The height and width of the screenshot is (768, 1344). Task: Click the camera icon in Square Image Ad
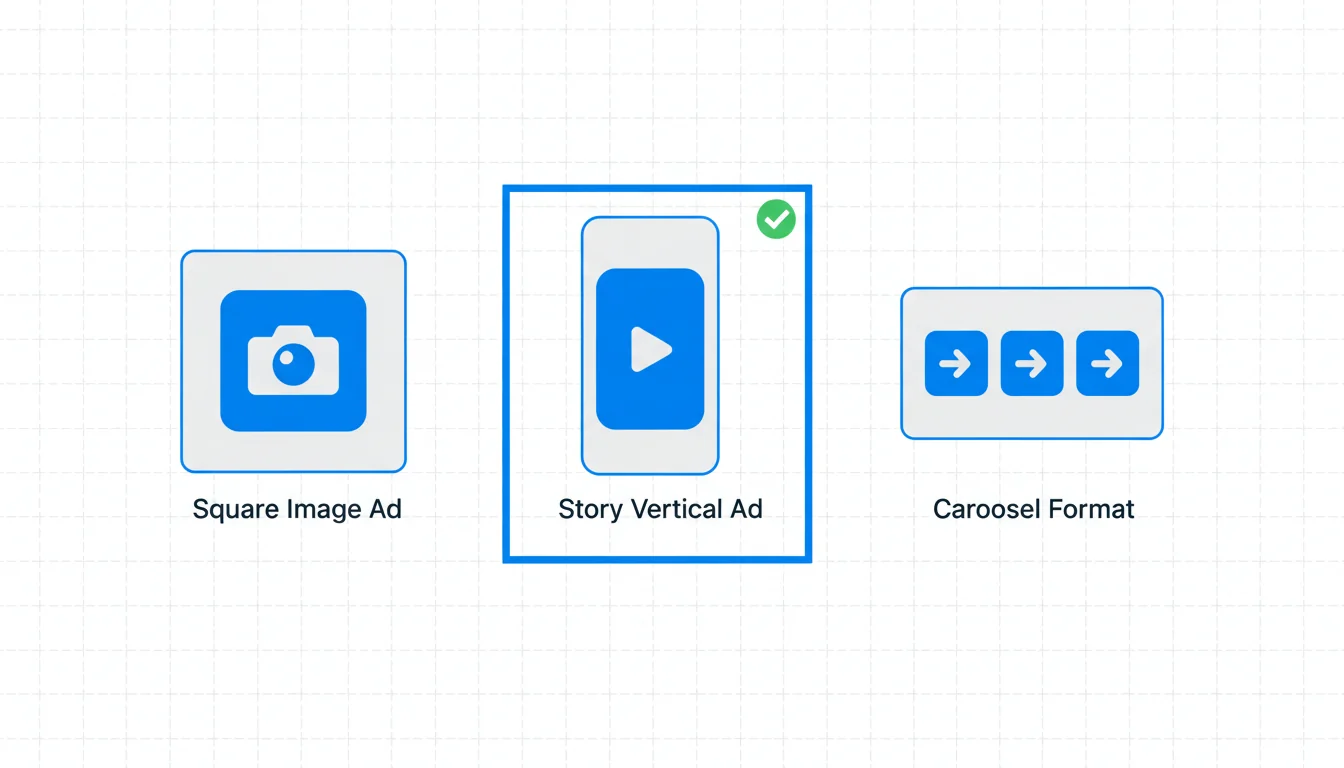tap(293, 361)
